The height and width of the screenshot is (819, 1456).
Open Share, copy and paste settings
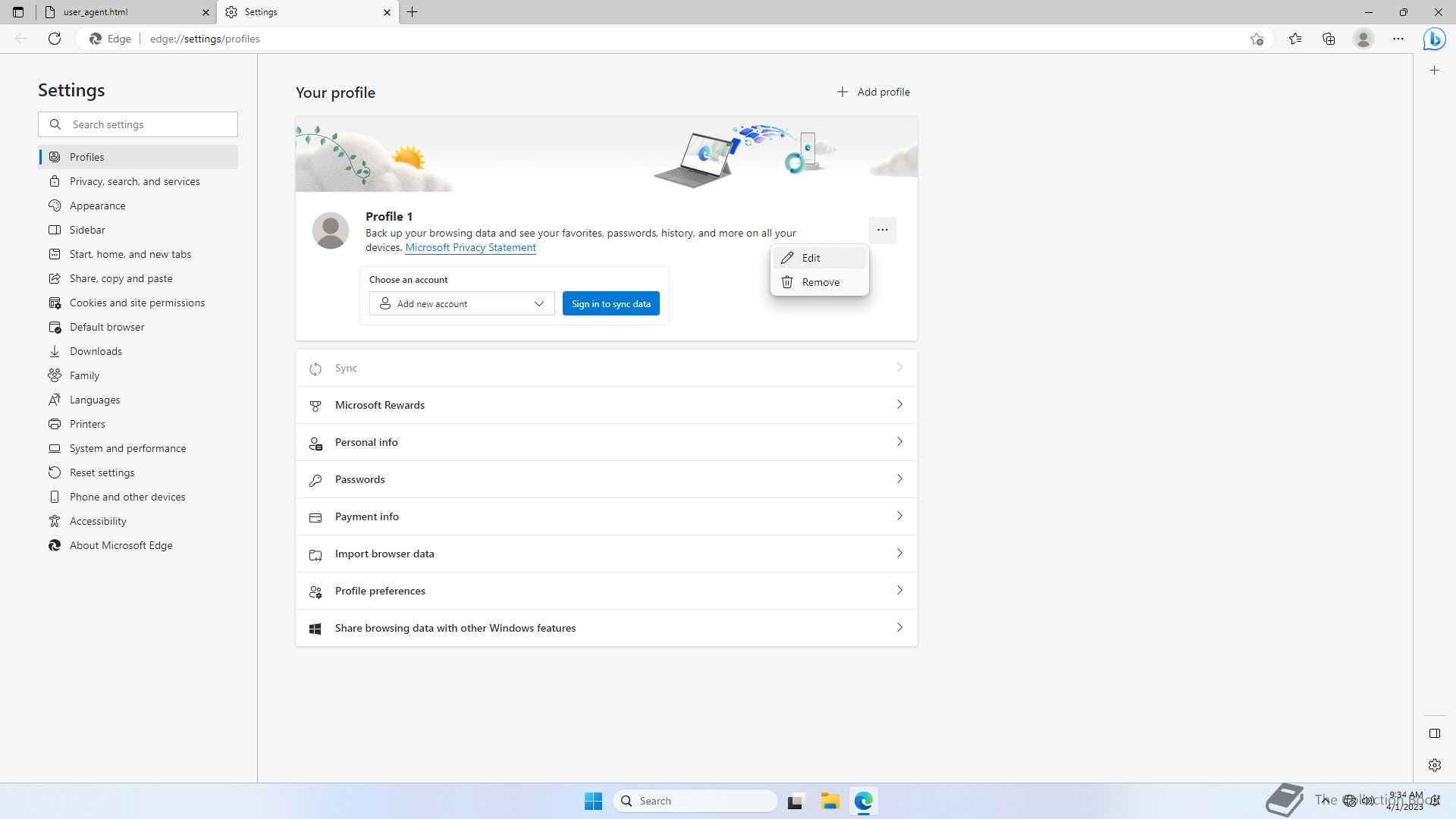(x=138, y=278)
